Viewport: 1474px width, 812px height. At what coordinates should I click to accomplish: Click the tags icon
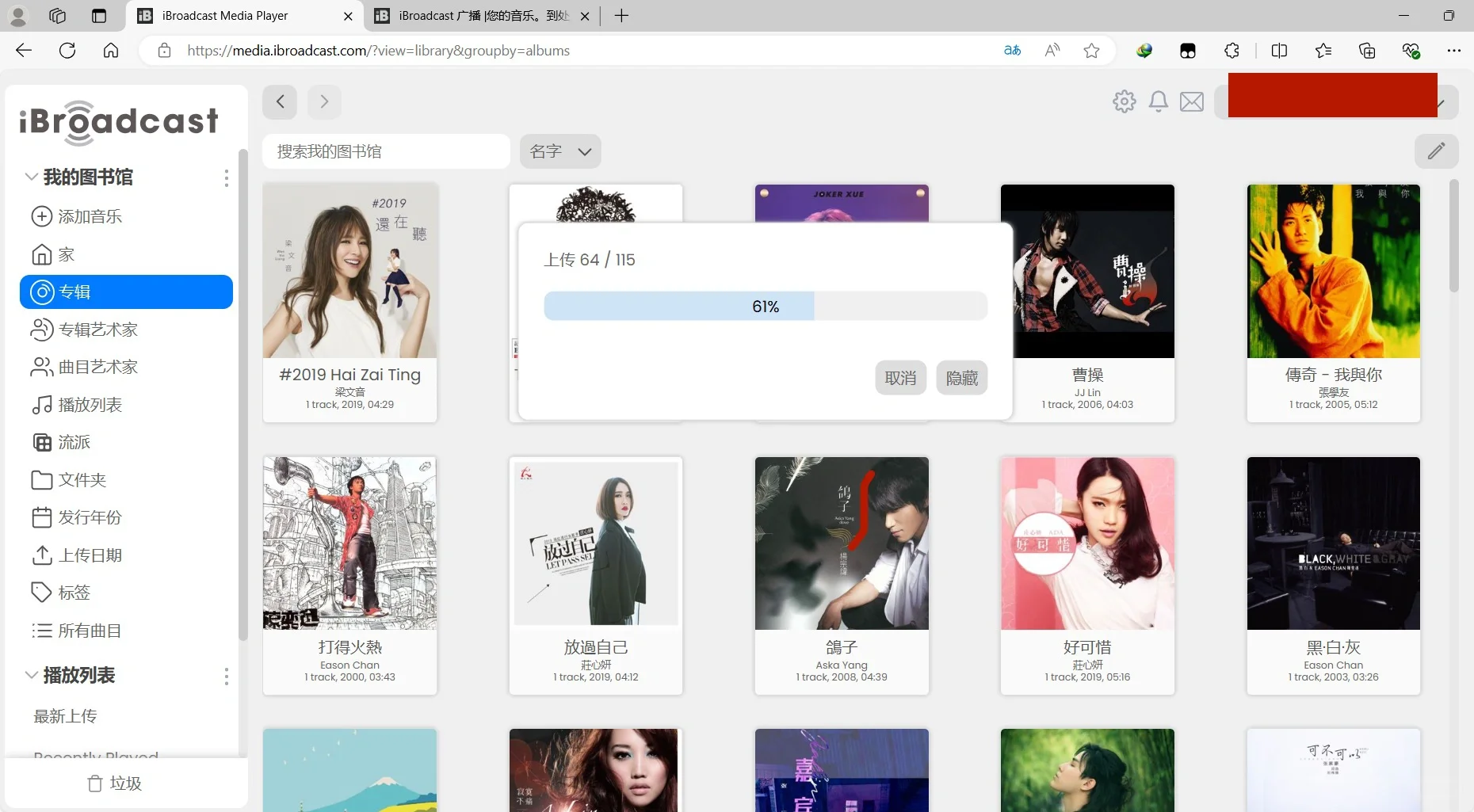41,593
